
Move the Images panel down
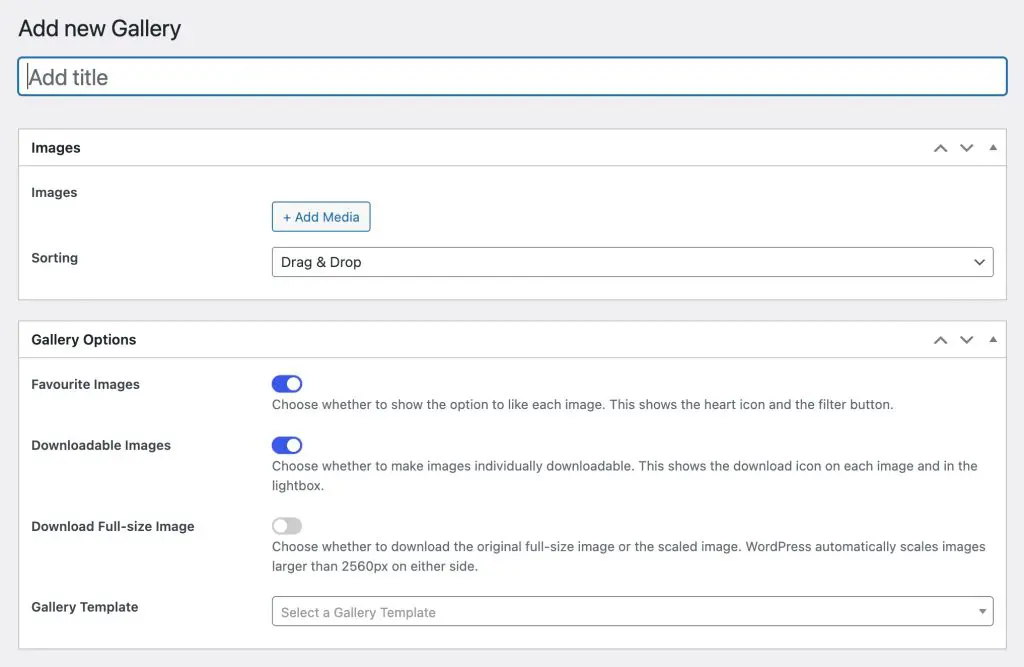coord(966,148)
